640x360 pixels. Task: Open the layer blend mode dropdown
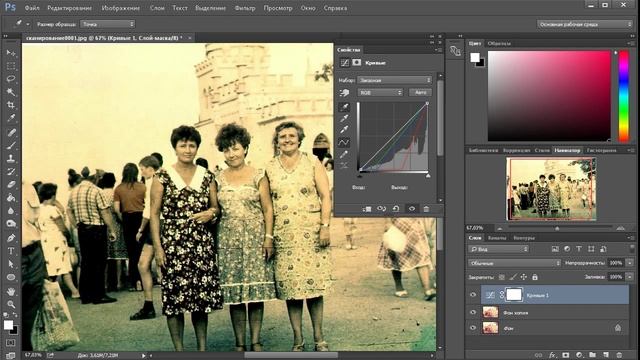(x=515, y=263)
